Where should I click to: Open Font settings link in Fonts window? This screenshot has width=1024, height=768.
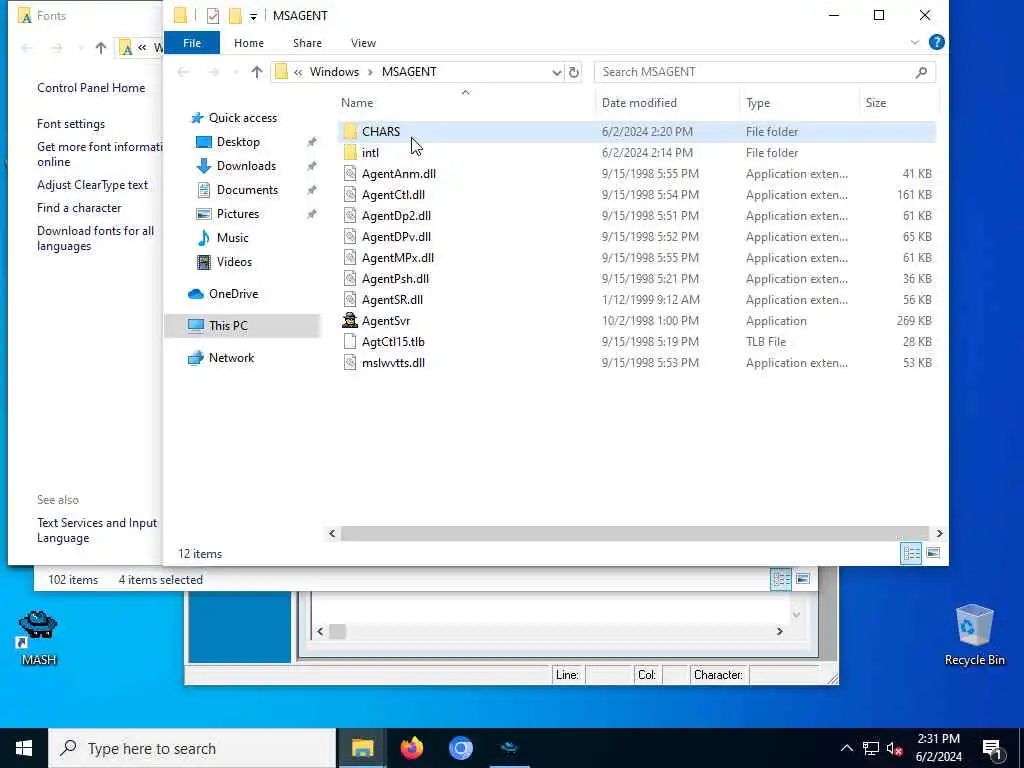(x=71, y=123)
